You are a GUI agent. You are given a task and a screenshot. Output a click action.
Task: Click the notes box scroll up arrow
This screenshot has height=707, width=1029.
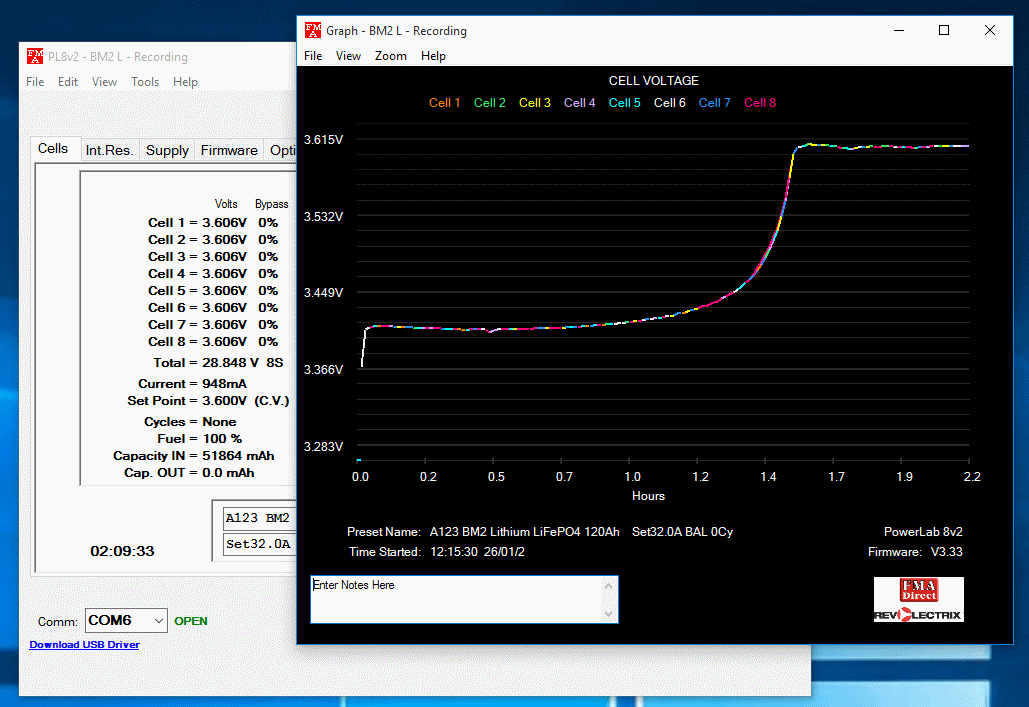pos(609,586)
